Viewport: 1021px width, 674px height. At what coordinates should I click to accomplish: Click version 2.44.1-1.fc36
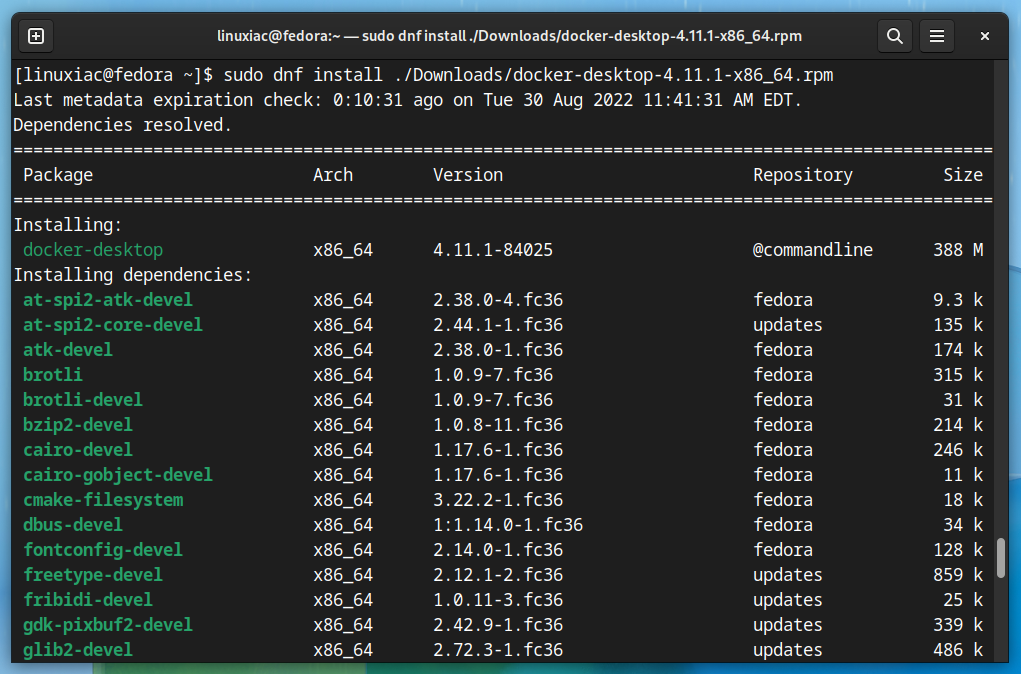(x=498, y=325)
